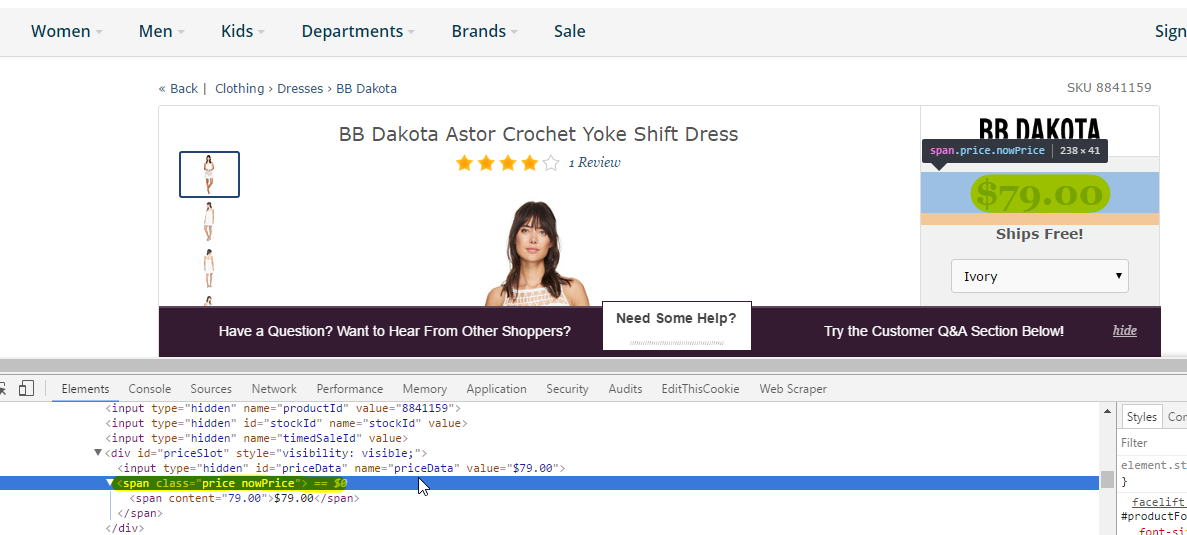
Task: Click the $79.00 price on the page
Action: click(x=1039, y=193)
